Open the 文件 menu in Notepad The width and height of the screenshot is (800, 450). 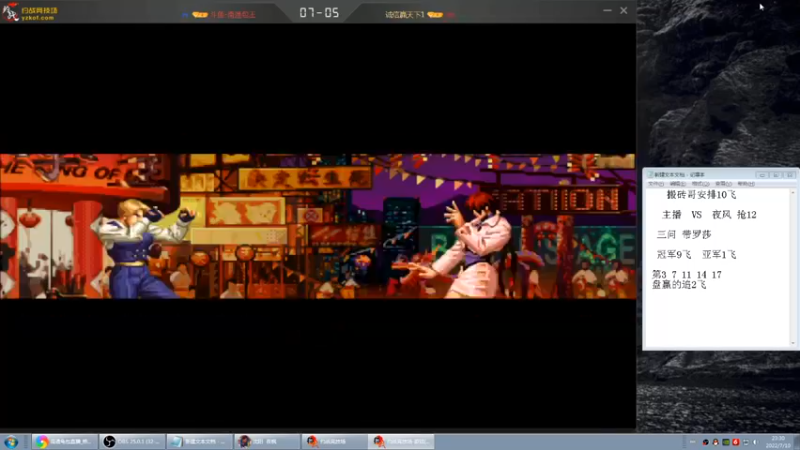(656, 184)
